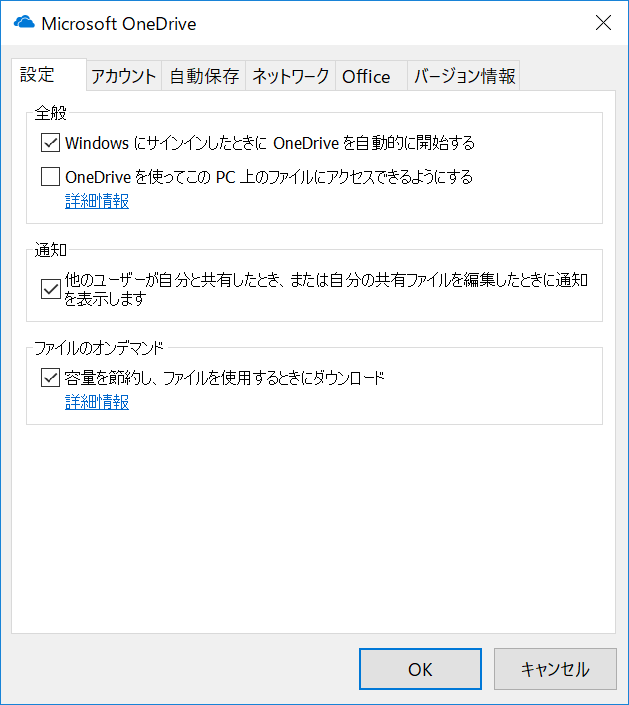The width and height of the screenshot is (629, 705).
Task: Open the バージョン情報 tab
Action: pyautogui.click(x=464, y=76)
